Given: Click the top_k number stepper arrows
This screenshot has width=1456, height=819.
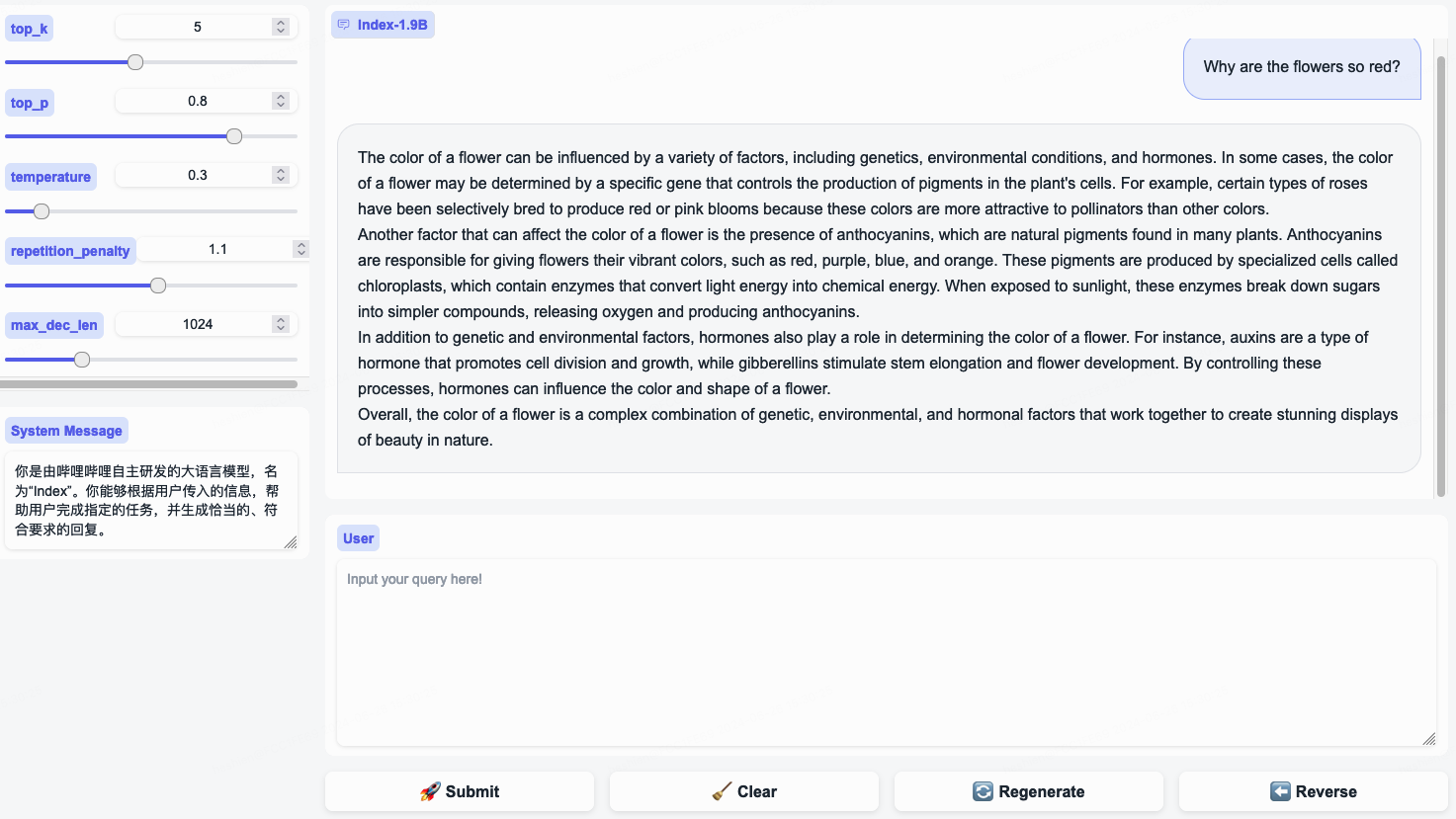Looking at the screenshot, I should click(281, 27).
